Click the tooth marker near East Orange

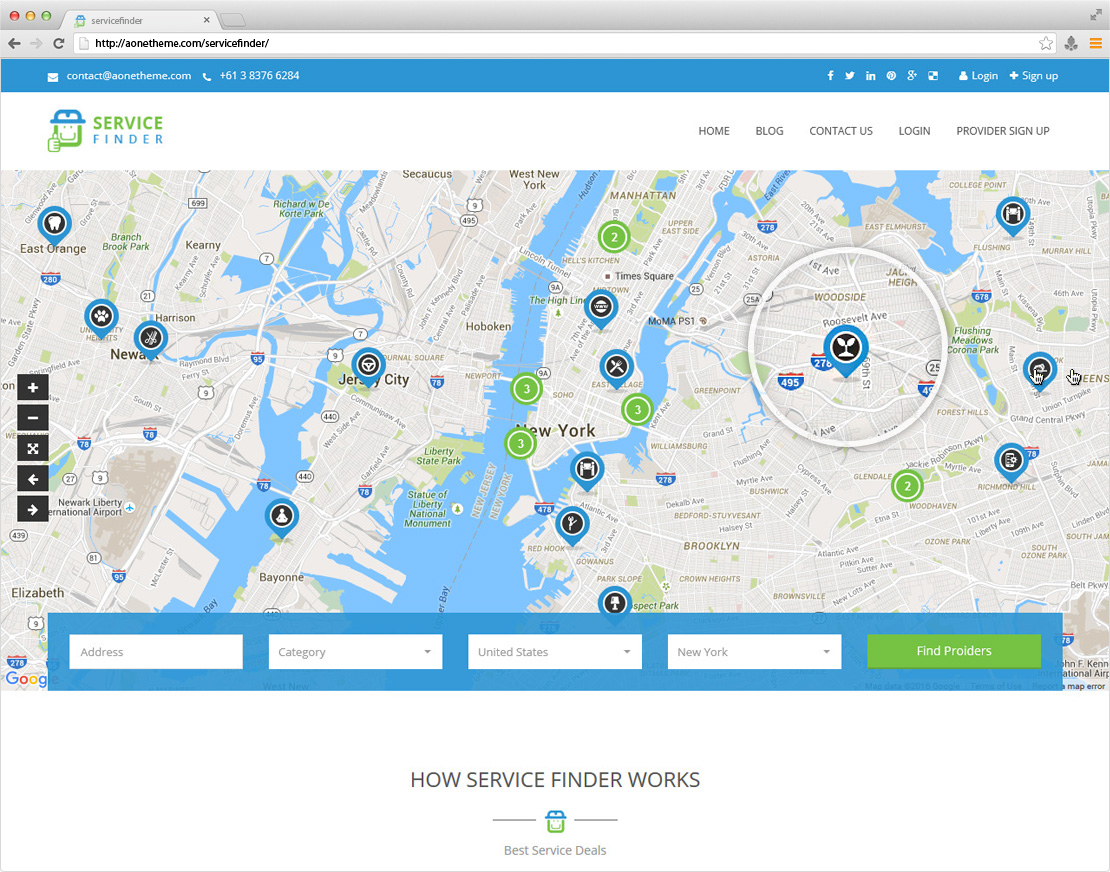coord(54,222)
